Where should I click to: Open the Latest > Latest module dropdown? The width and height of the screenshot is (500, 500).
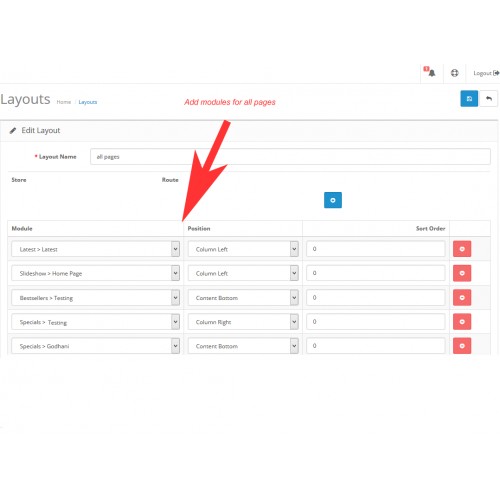[95, 249]
